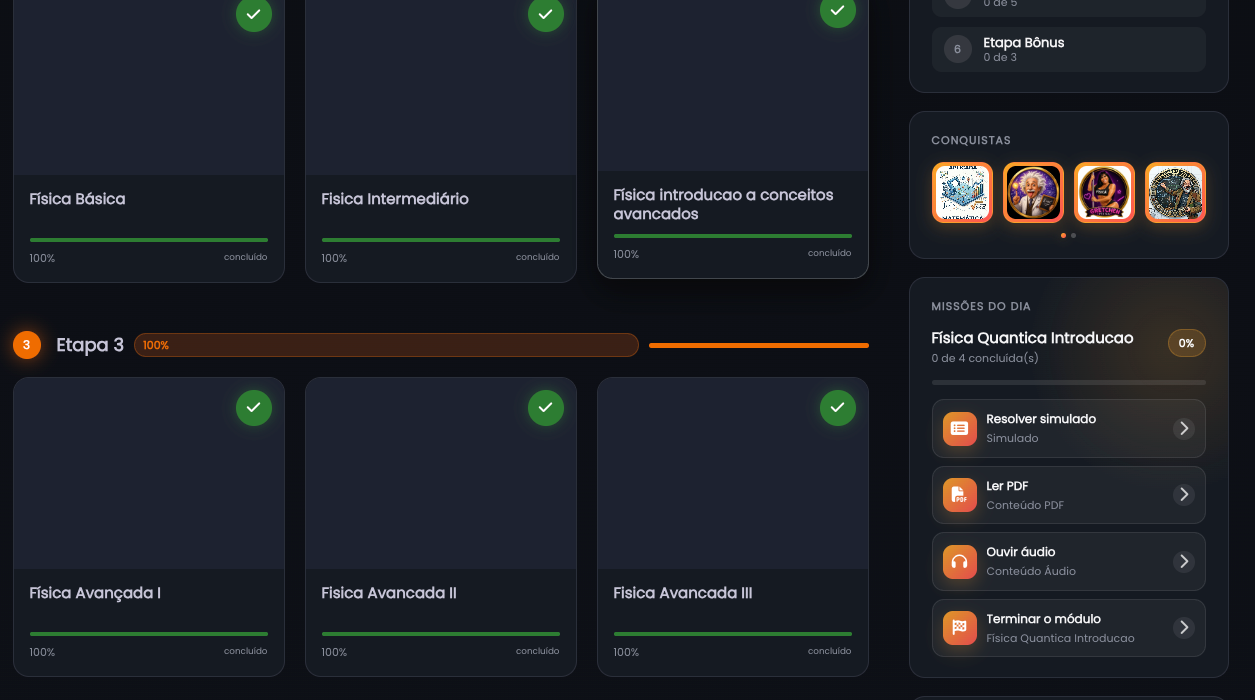Open the Matemática achievement badge
The image size is (1255, 700).
click(x=963, y=193)
